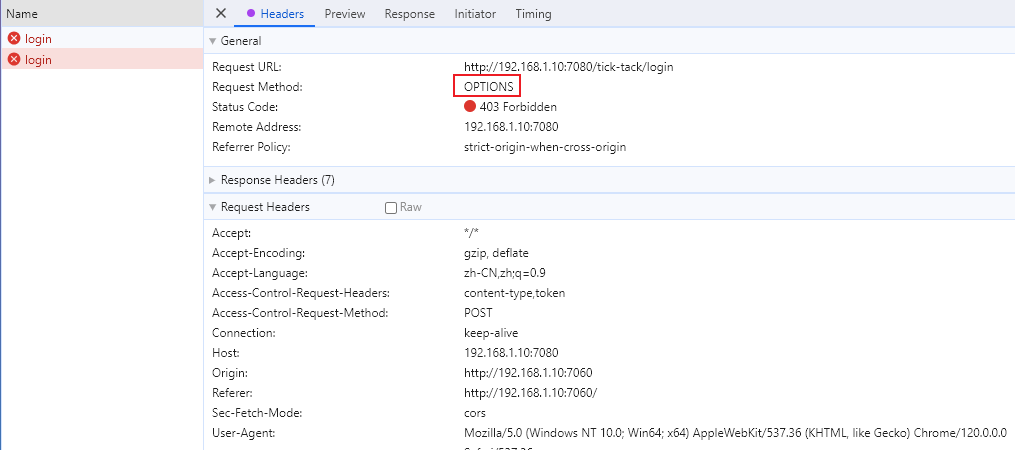
Task: Switch to the Preview tab
Action: pyautogui.click(x=345, y=14)
